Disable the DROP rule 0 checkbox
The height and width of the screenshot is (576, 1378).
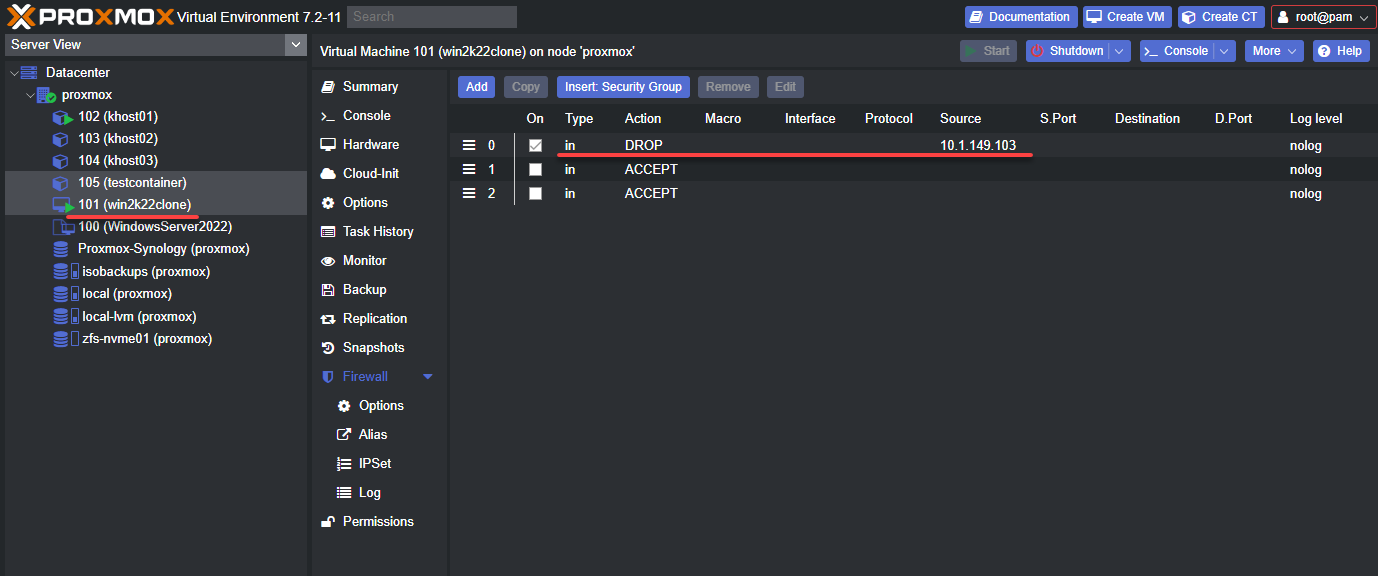(535, 146)
